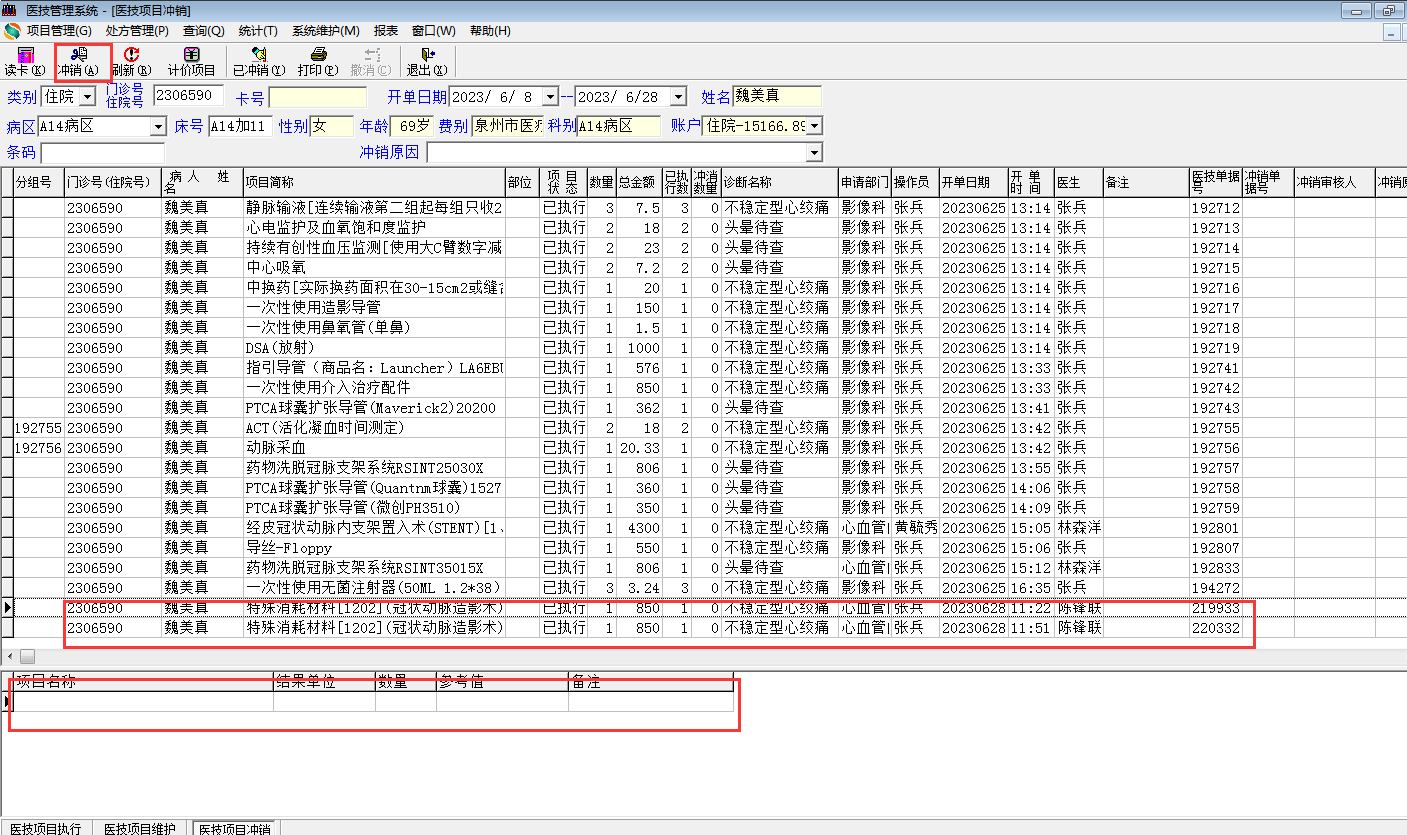1407x835 pixels.
Task: Click the 冲销(A) write-off toolbar icon
Action: click(78, 62)
